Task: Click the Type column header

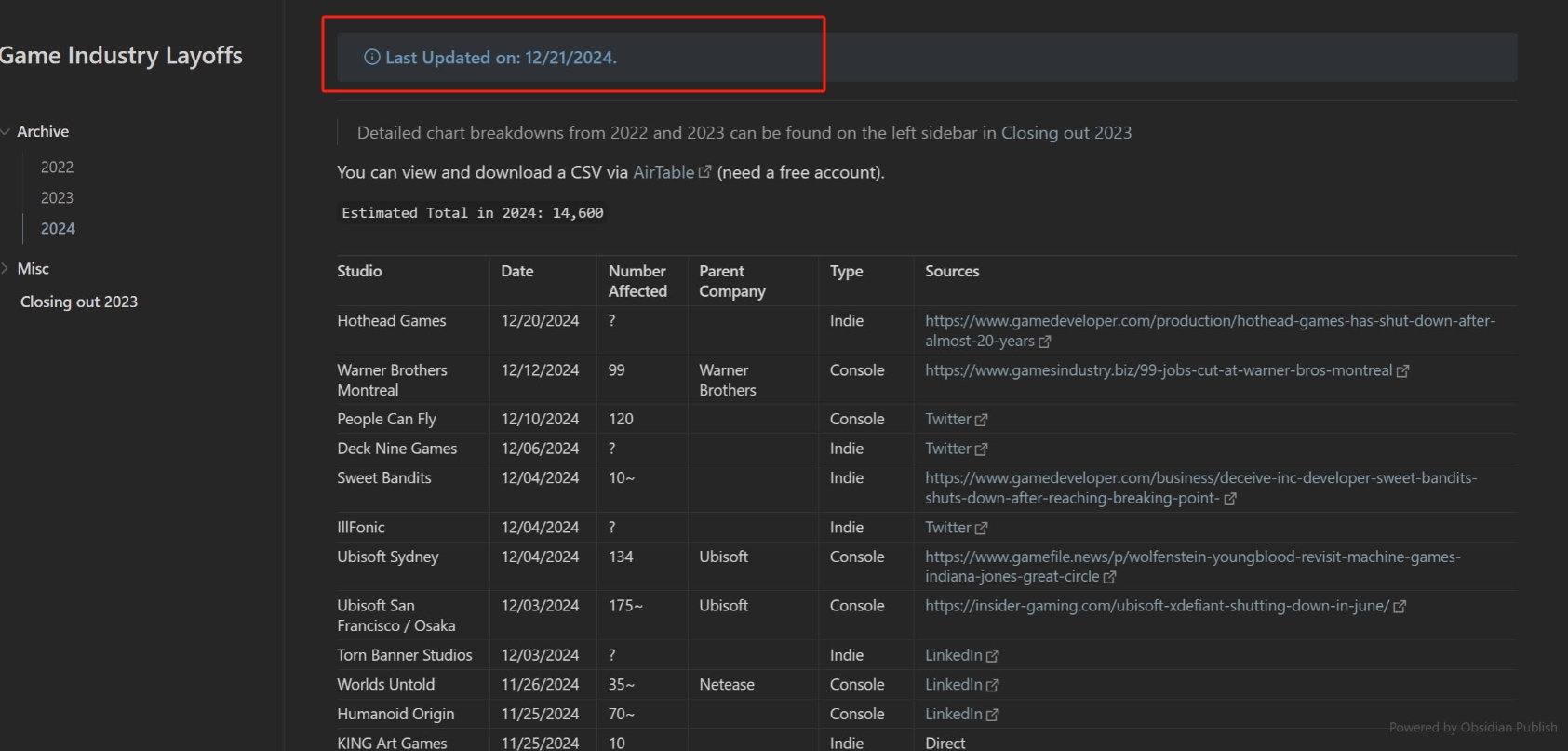Action: click(847, 271)
